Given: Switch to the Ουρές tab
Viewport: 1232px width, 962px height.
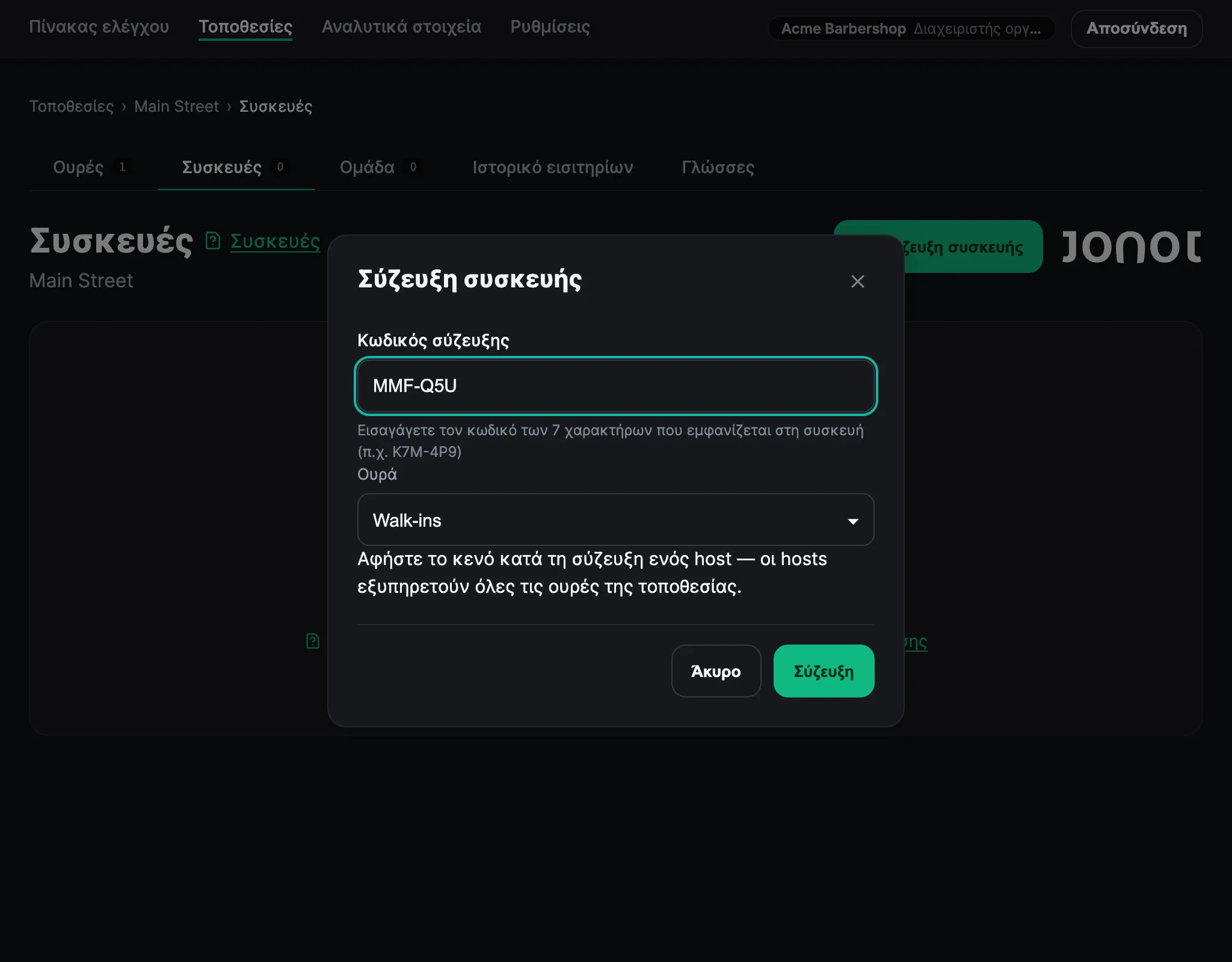Looking at the screenshot, I should point(93,167).
